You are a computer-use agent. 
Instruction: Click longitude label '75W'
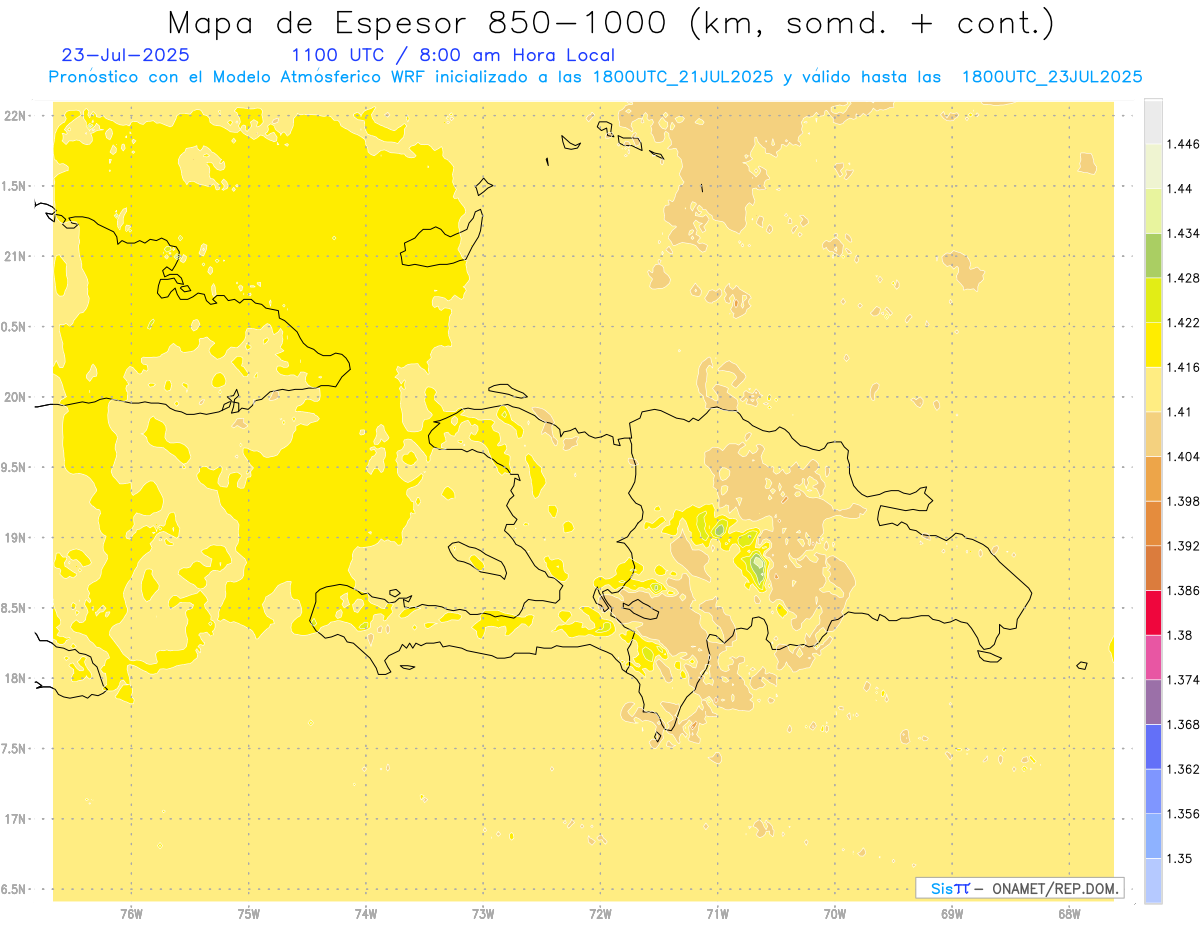(x=249, y=914)
